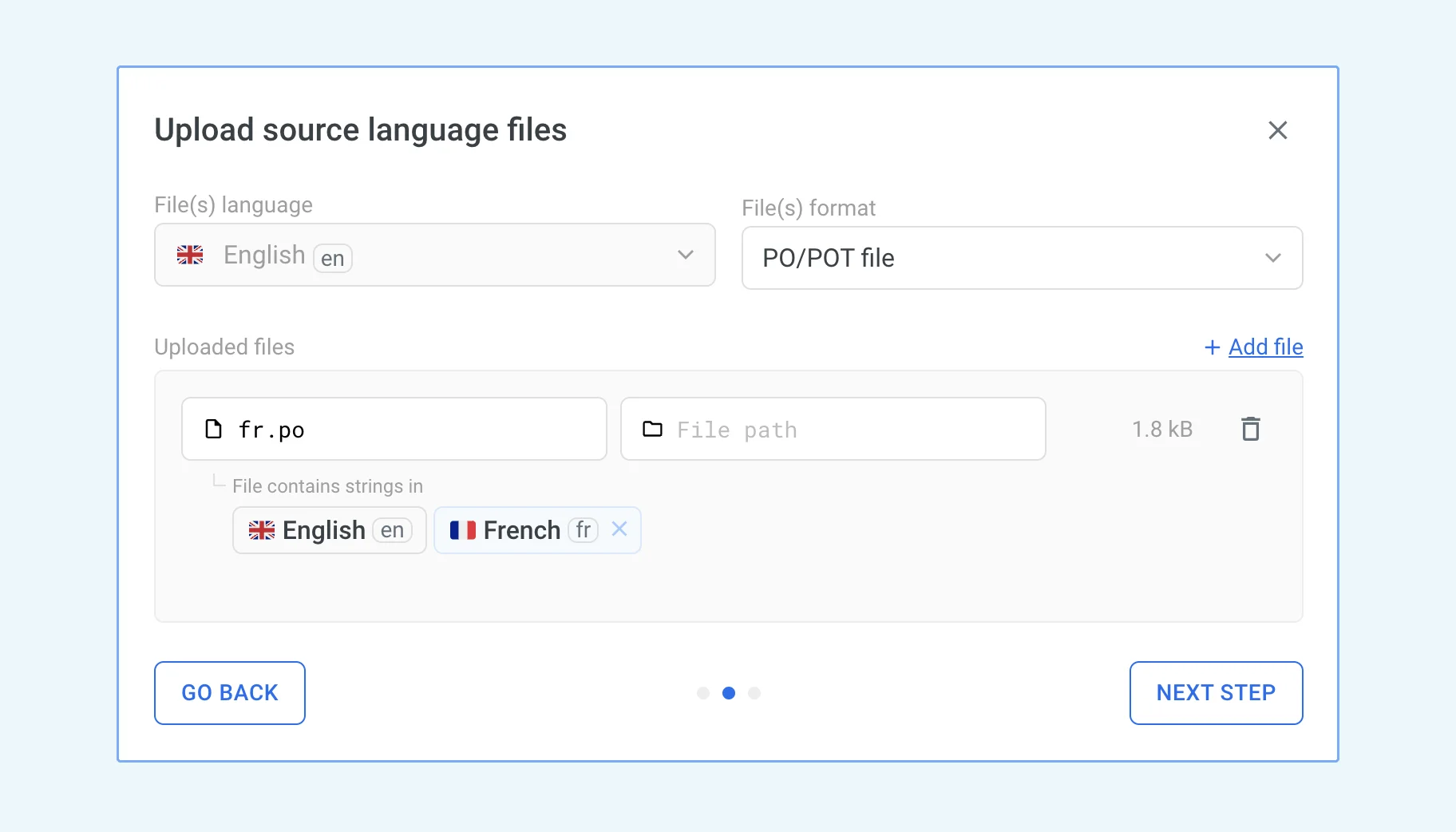Click the French flag icon
Viewport: 1456px width, 832px height.
462,530
